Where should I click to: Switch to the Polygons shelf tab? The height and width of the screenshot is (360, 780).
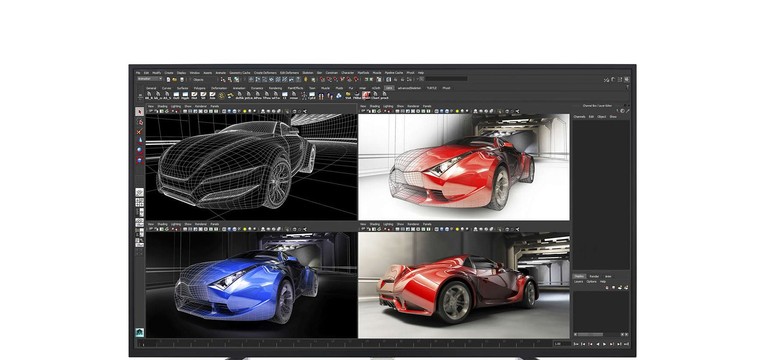[199, 88]
